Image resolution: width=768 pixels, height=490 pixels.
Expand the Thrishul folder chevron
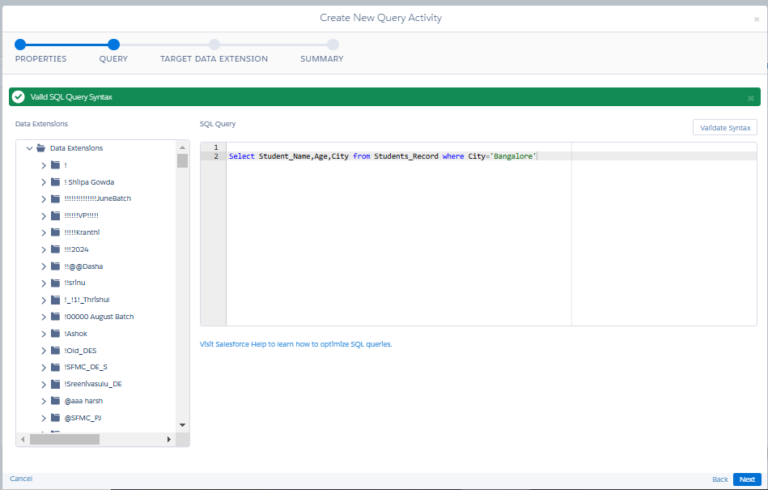[44, 300]
